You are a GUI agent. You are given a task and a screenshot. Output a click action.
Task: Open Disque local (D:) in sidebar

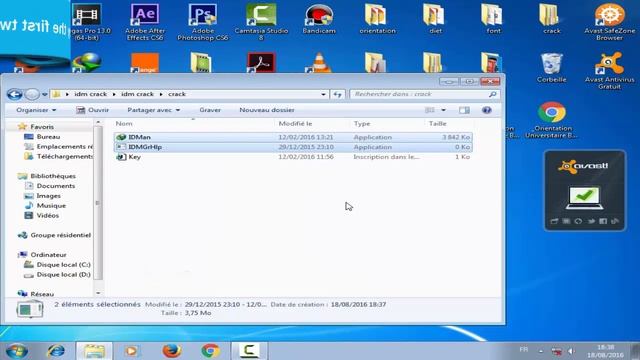pos(63,274)
